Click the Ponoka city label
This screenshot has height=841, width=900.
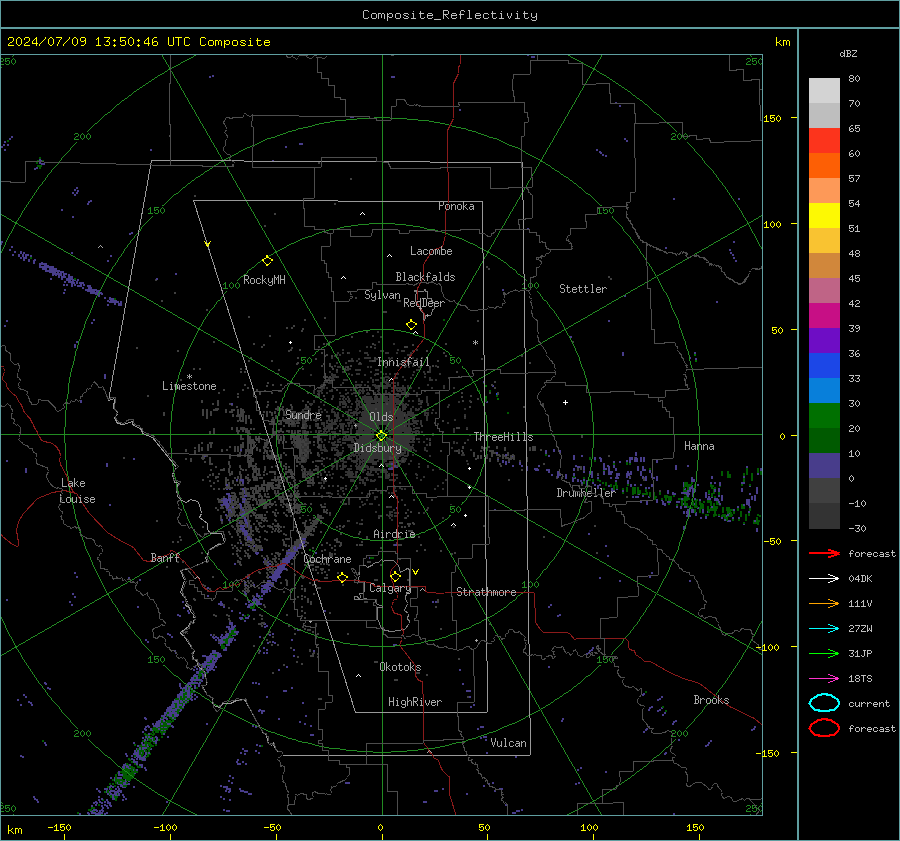(456, 206)
